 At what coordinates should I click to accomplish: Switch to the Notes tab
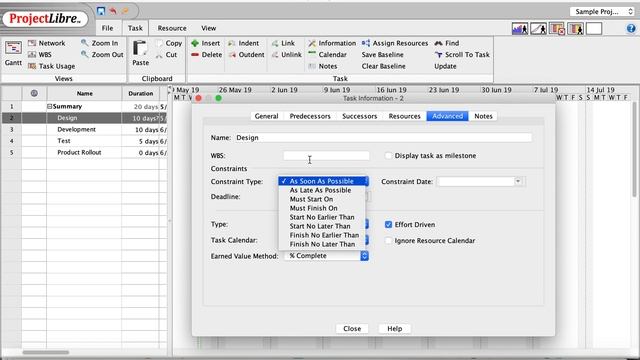point(483,116)
